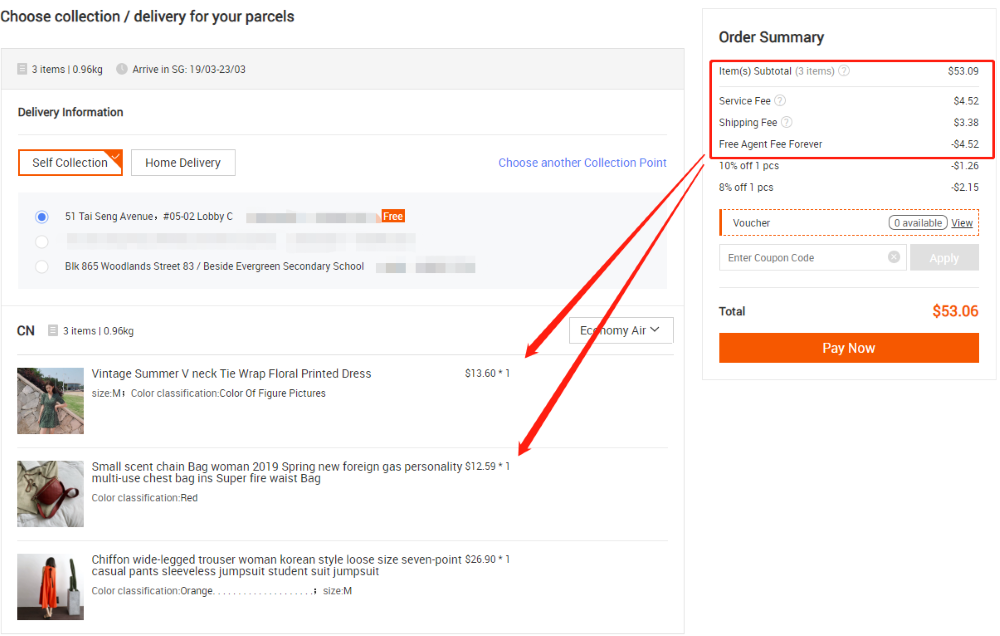
Task: Click the Item(s) Subtotal help icon
Action: (844, 71)
